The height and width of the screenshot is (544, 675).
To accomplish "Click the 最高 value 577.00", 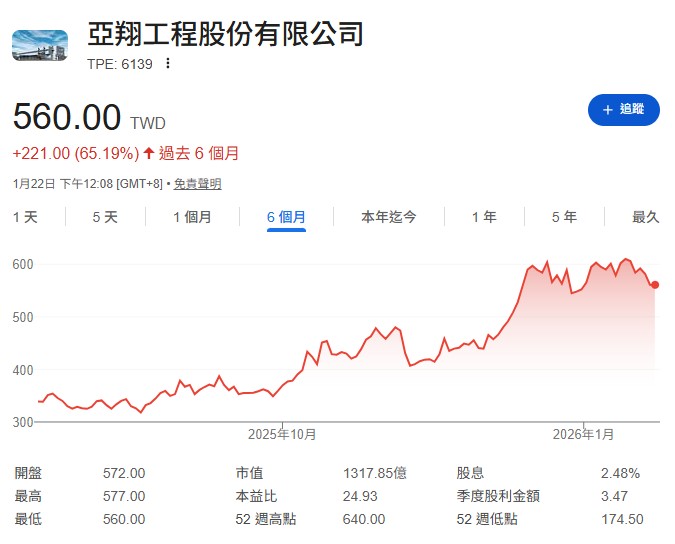I will tap(124, 496).
